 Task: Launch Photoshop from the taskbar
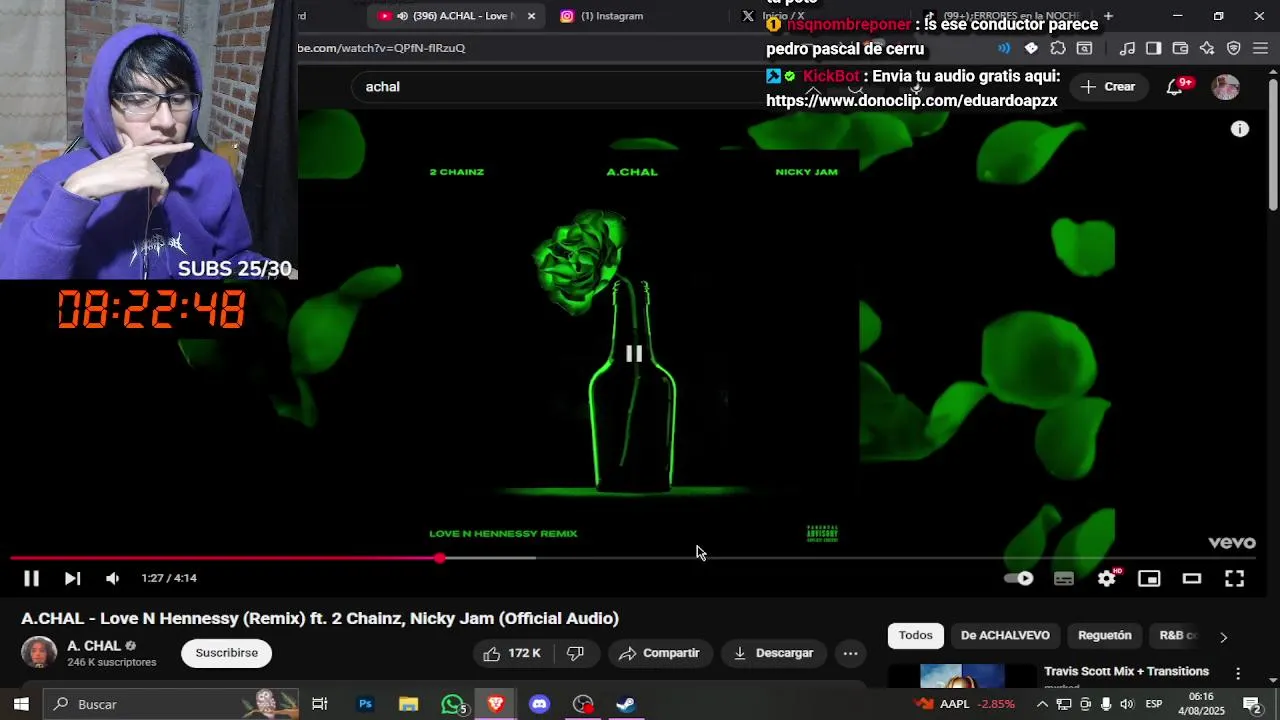click(x=365, y=704)
